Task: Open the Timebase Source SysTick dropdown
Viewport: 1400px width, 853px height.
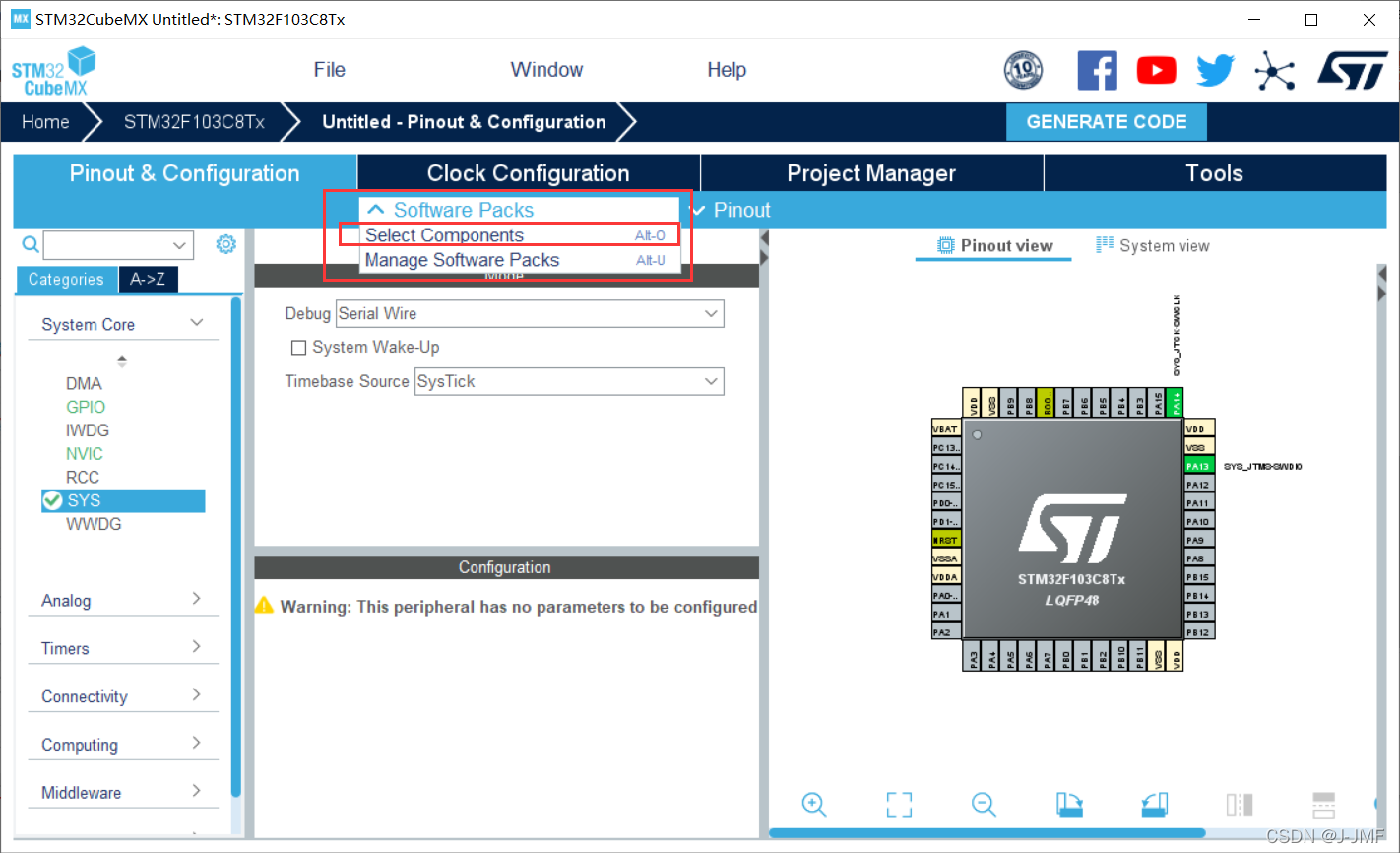Action: 569,381
